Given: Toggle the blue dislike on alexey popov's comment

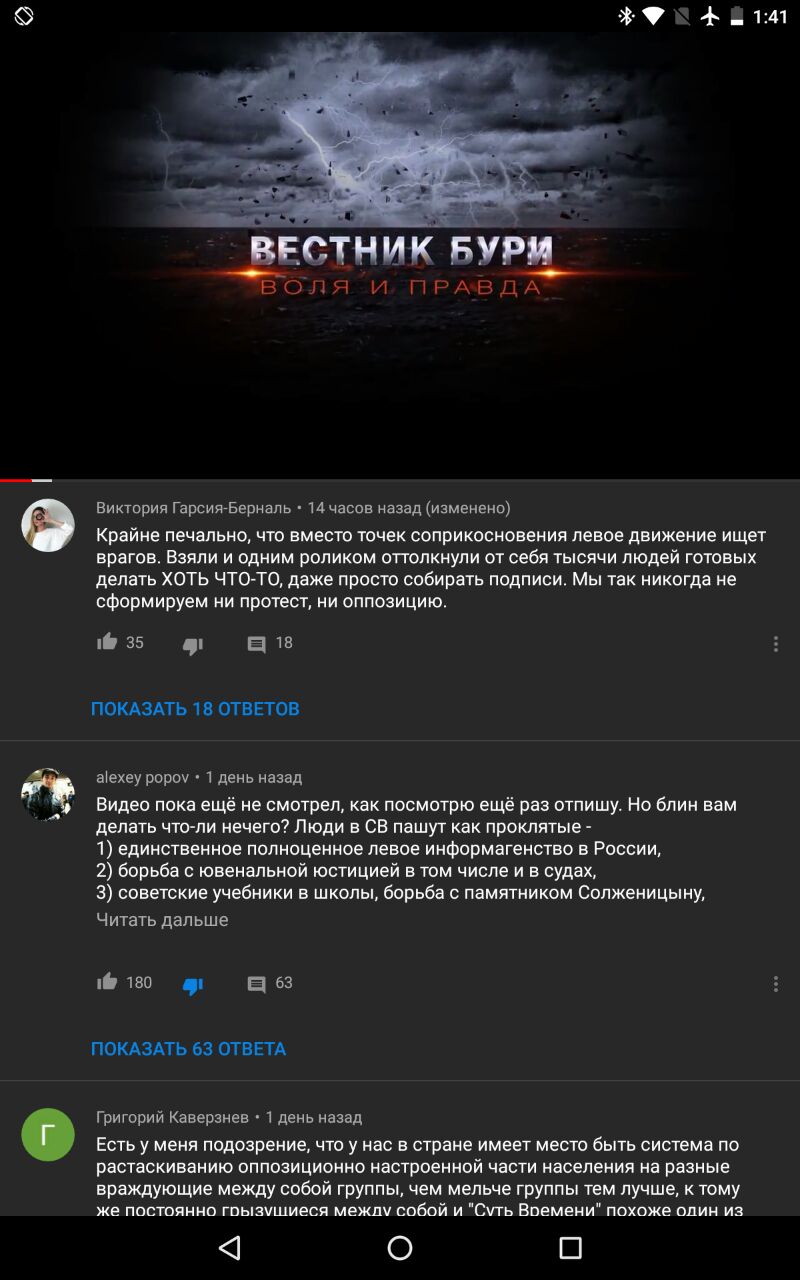Looking at the screenshot, I should coord(193,986).
